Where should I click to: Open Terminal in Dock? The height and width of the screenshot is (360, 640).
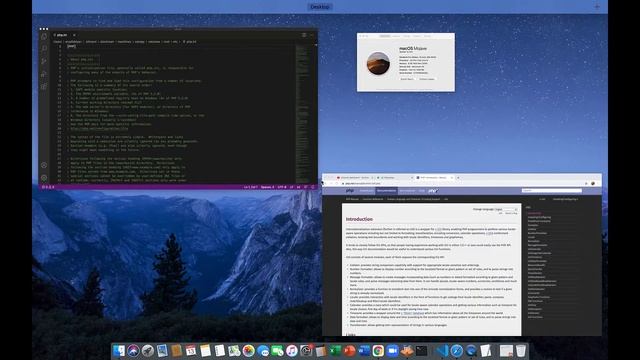click(x=421, y=351)
